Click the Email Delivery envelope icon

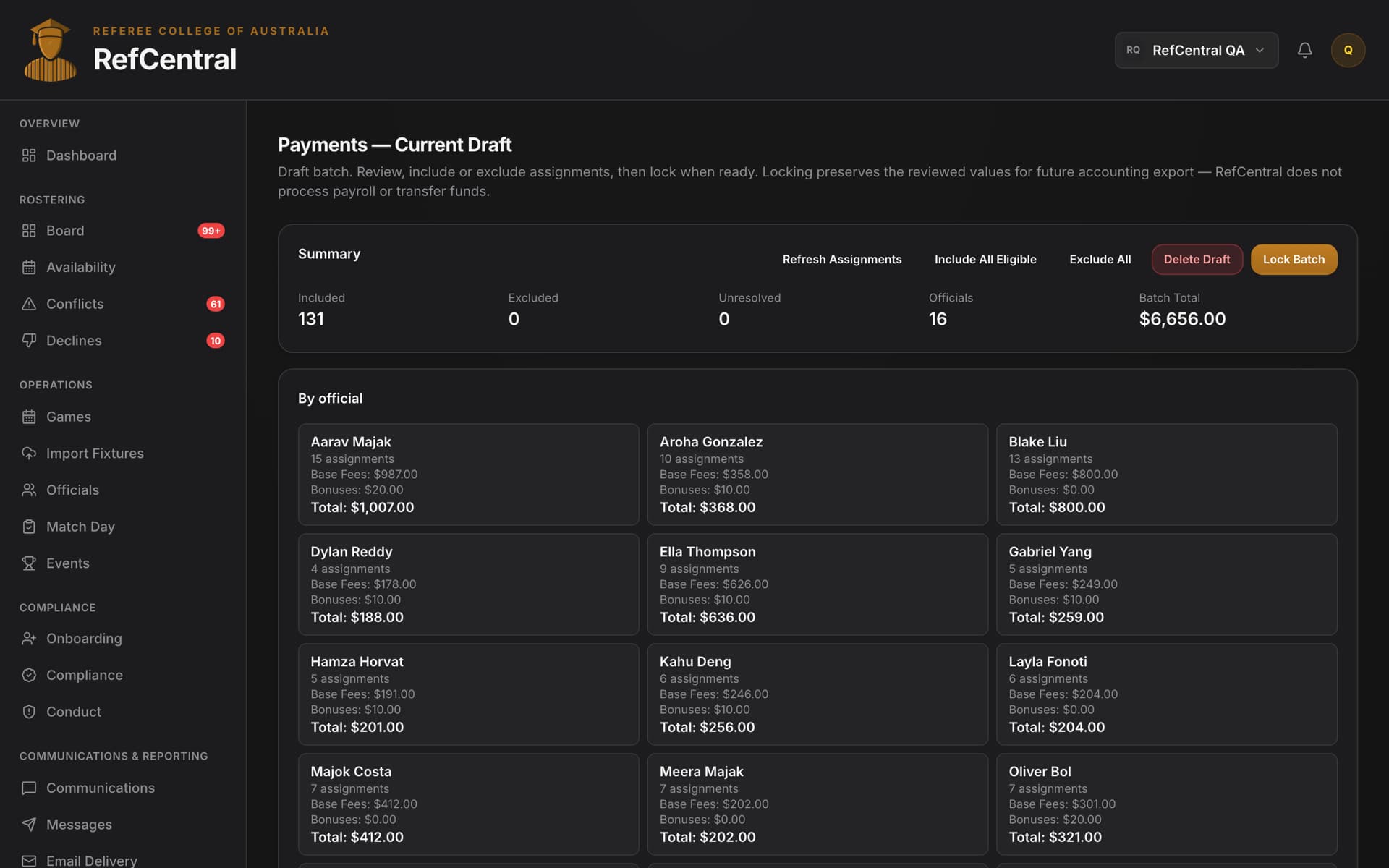[x=29, y=861]
